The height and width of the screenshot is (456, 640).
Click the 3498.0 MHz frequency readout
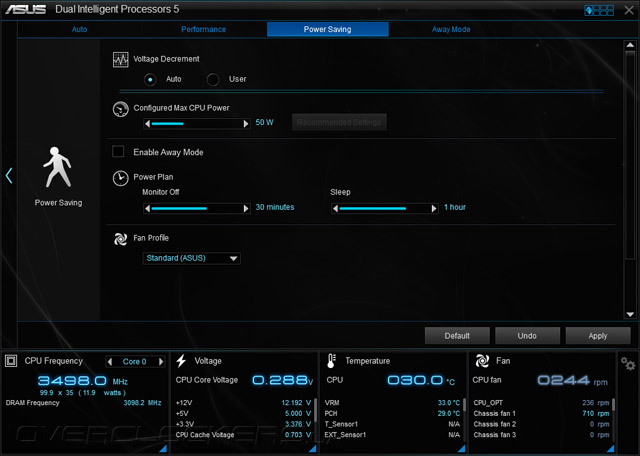click(x=82, y=381)
